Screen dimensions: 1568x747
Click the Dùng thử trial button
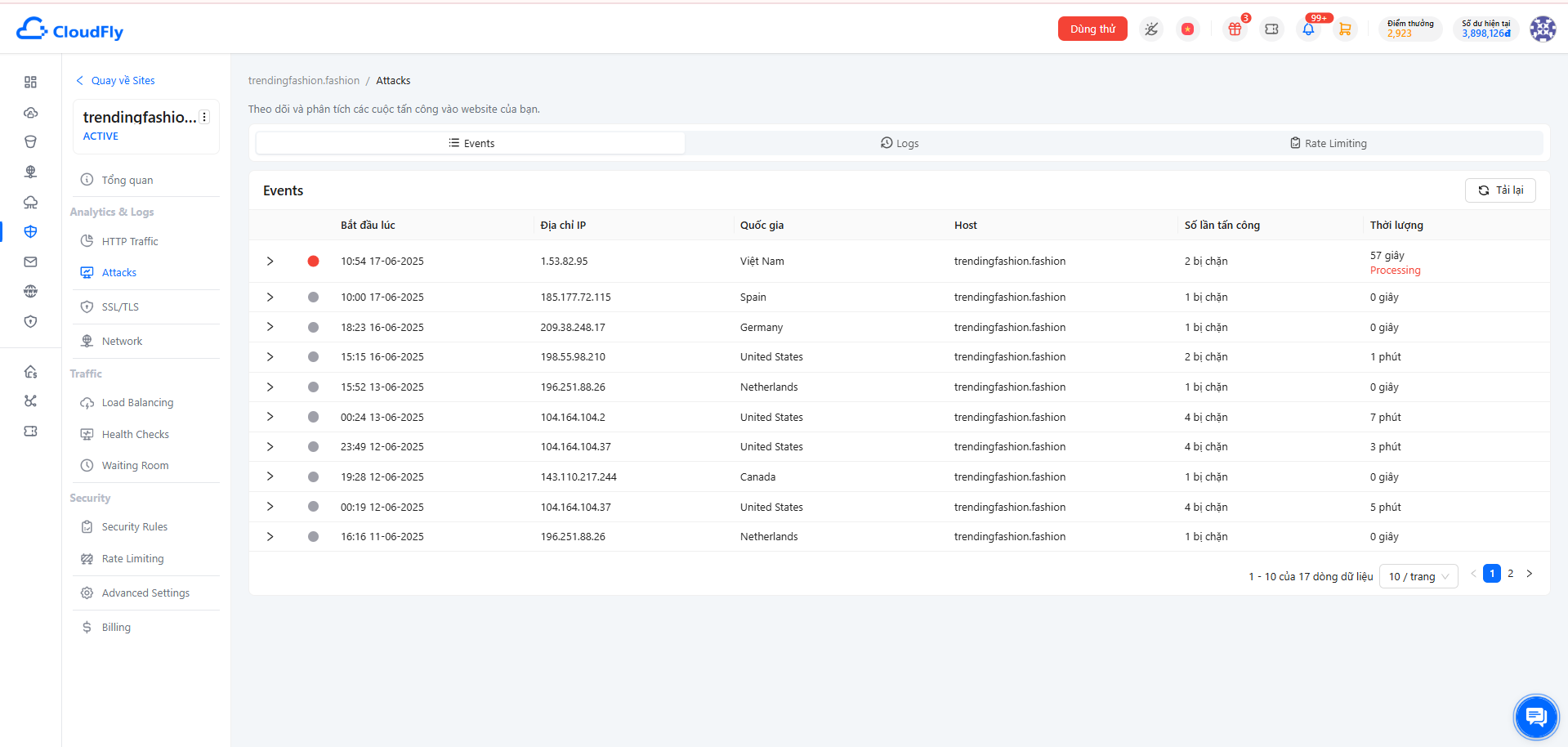(1092, 29)
